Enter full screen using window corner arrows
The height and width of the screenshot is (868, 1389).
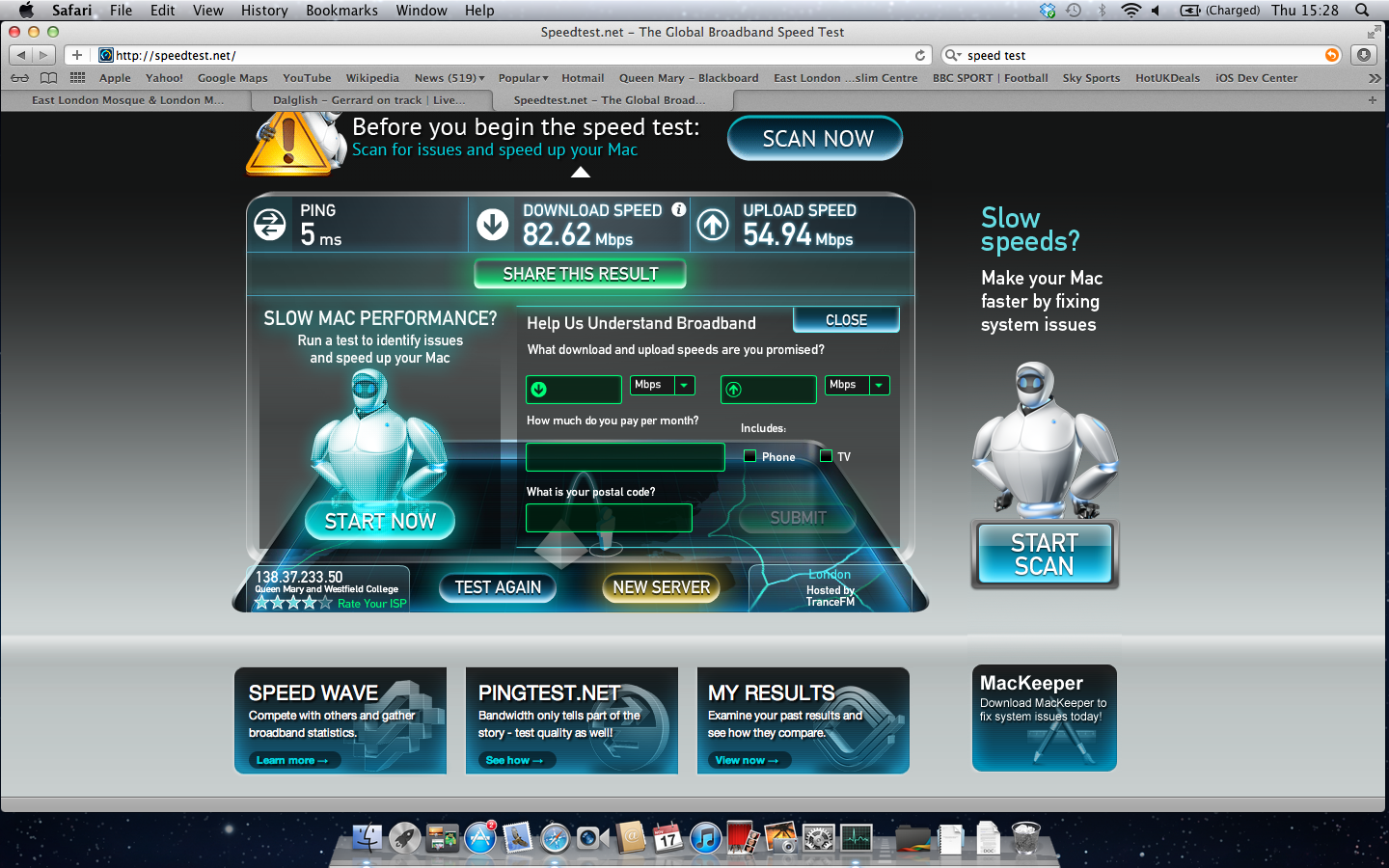[x=1374, y=32]
